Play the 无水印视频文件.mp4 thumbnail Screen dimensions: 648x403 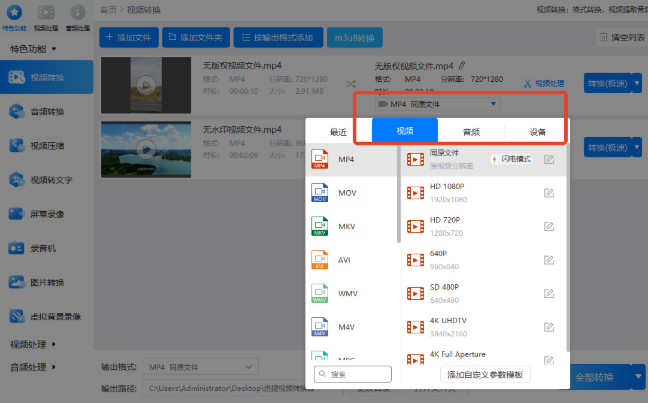146,149
